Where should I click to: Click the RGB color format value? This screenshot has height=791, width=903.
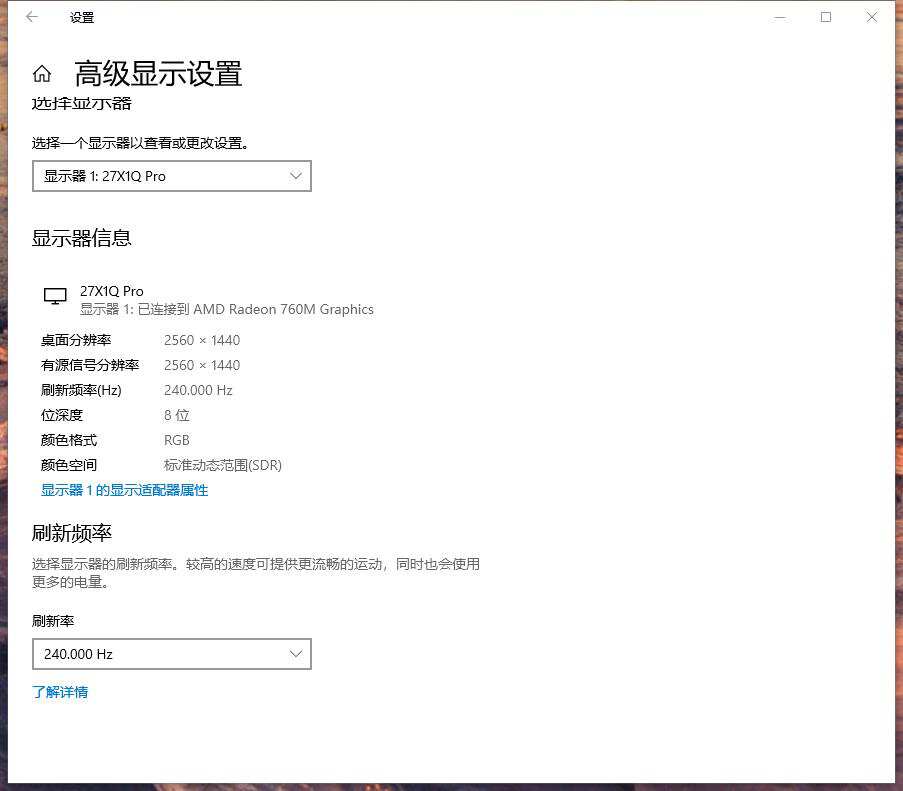pos(176,440)
